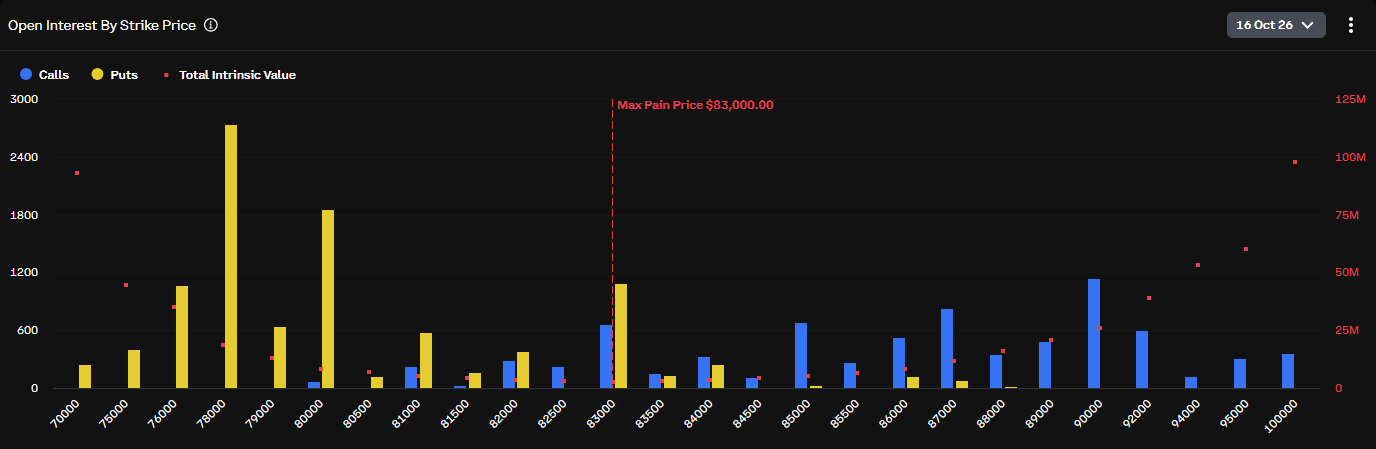This screenshot has width=1376, height=449.
Task: Click the 100000 strike axis label
Action: click(x=1281, y=414)
